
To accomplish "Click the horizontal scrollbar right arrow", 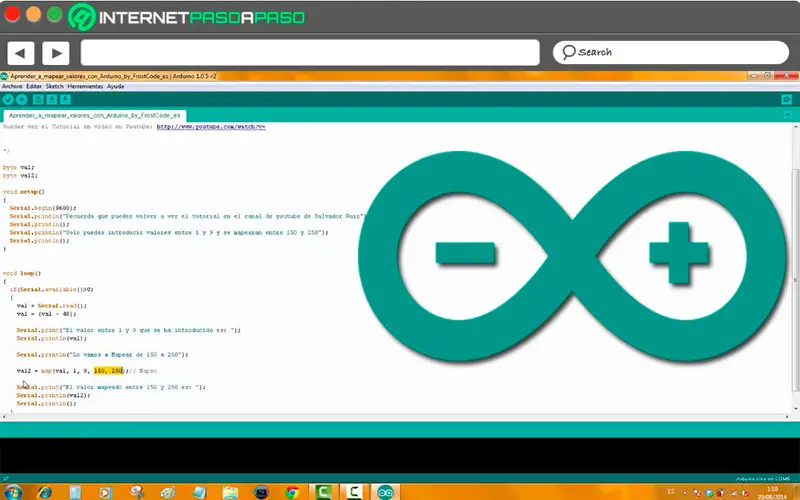I will tap(786, 417).
